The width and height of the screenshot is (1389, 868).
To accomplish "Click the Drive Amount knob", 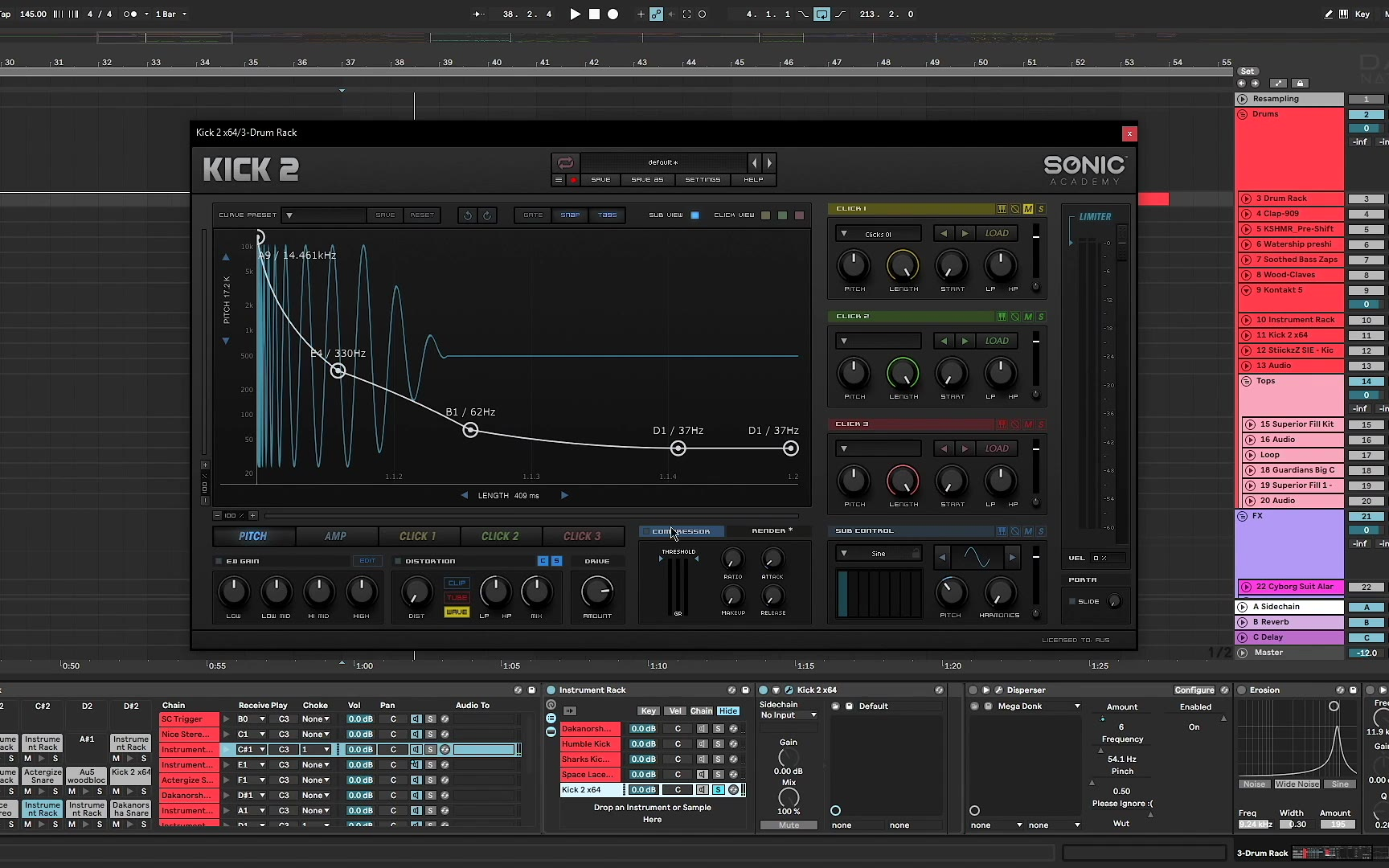I will (597, 592).
